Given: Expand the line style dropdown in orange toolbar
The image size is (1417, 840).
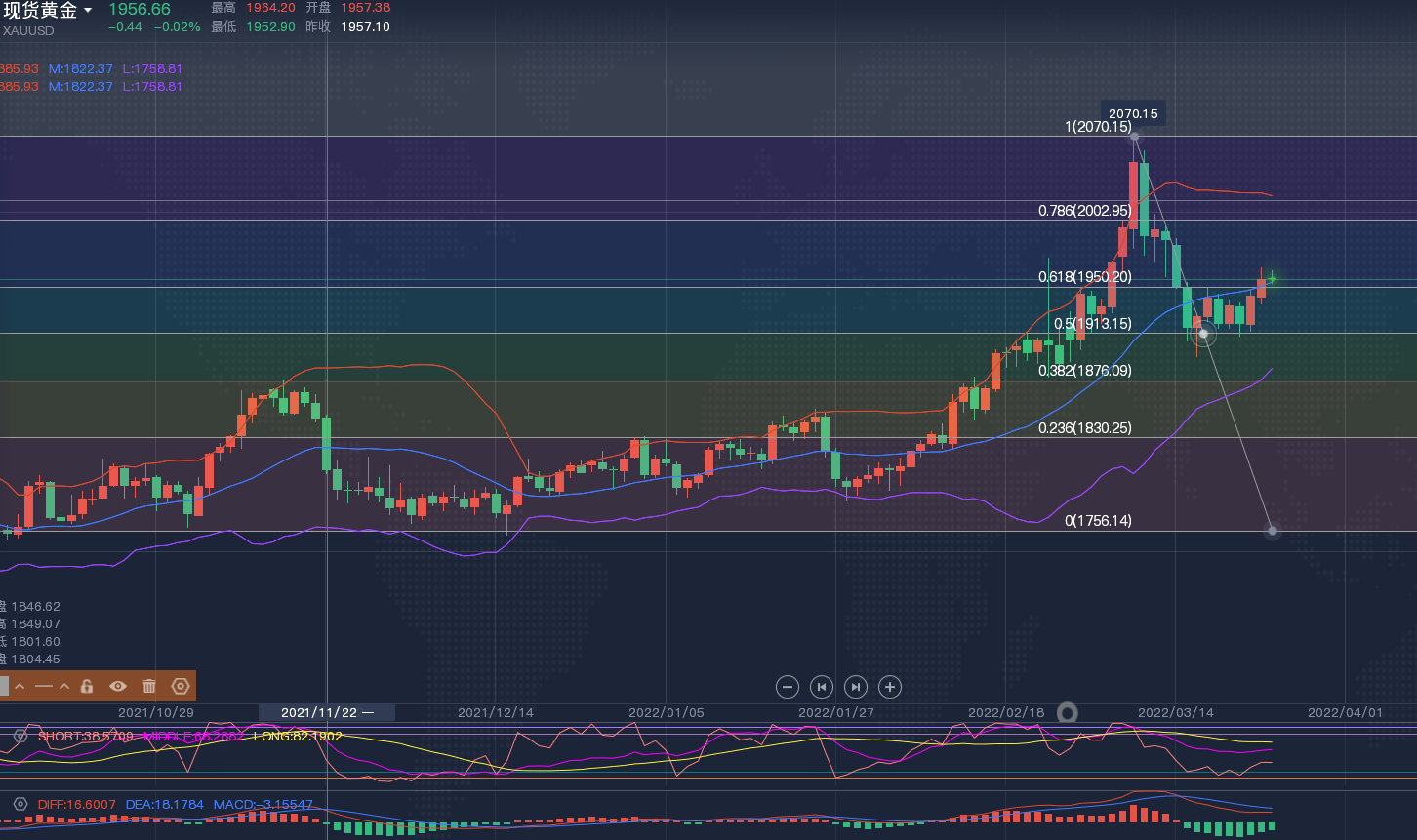Looking at the screenshot, I should click(64, 686).
